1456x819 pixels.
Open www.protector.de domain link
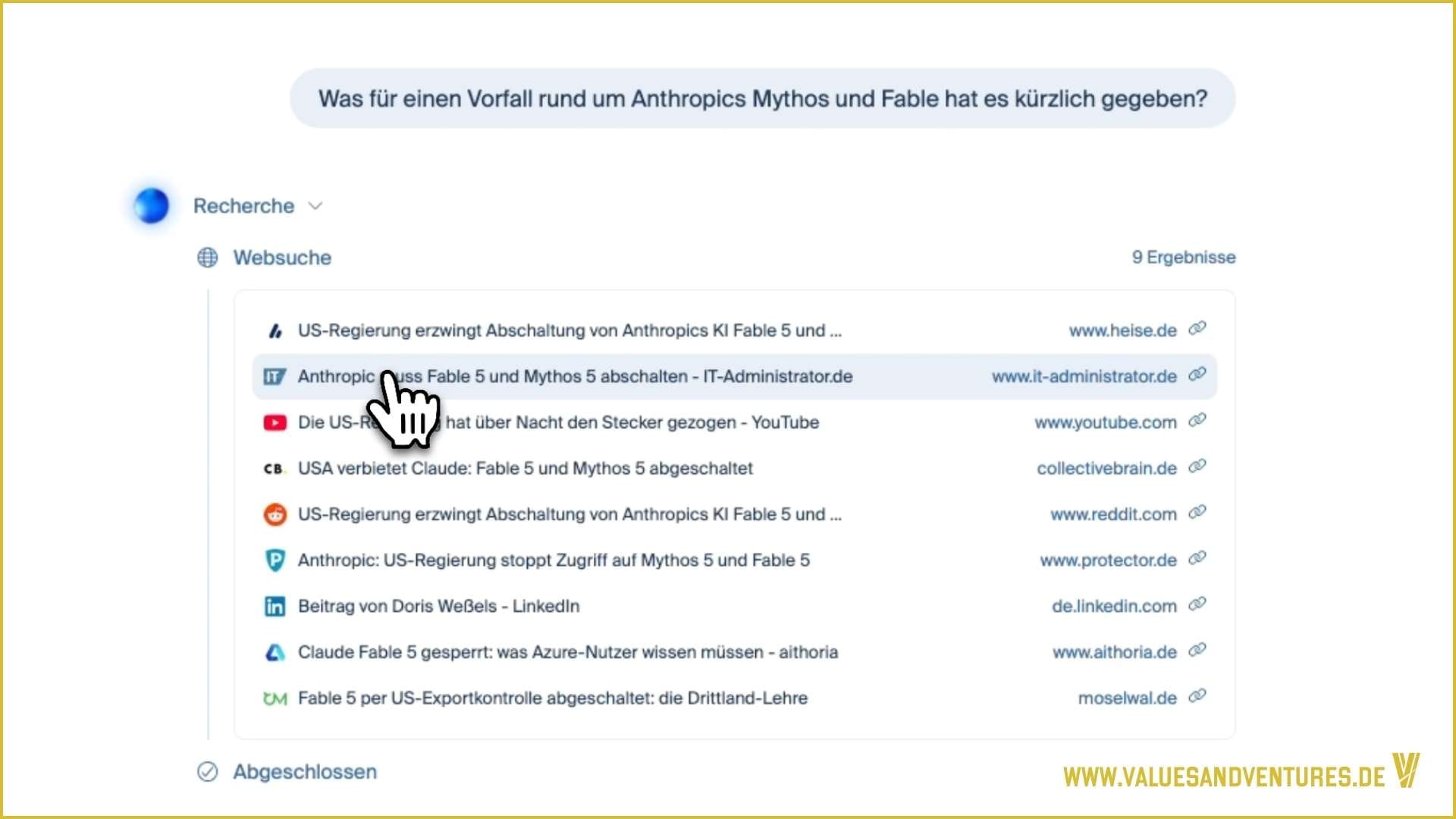(x=1108, y=561)
